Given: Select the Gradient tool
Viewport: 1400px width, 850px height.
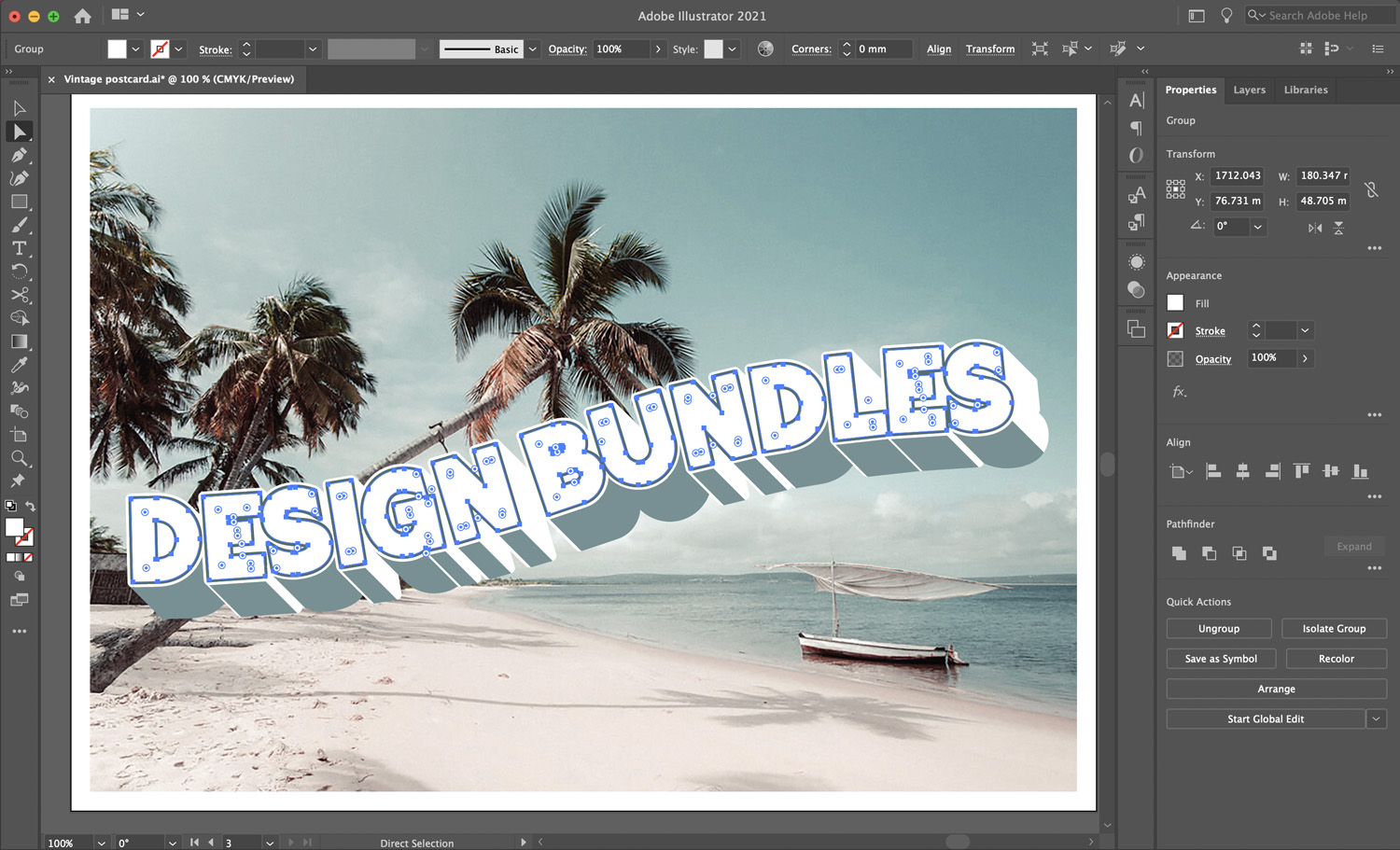Looking at the screenshot, I should point(19,341).
